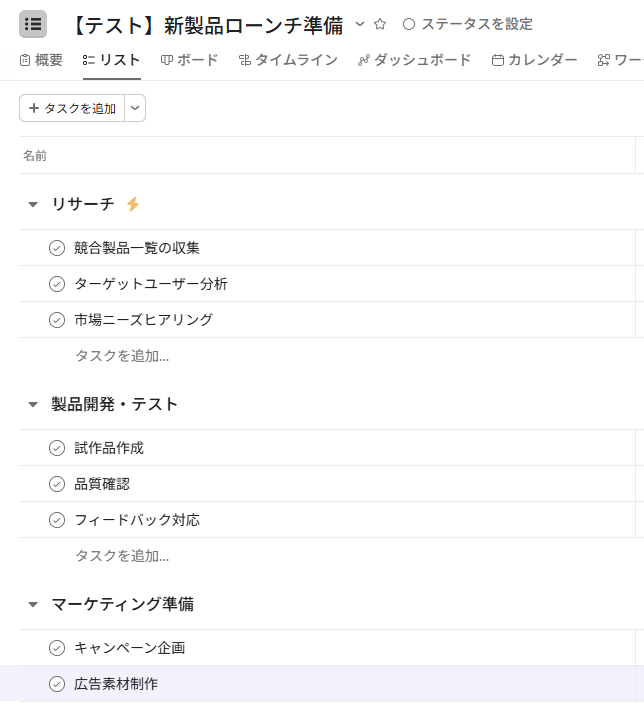Add a task under リサーチ section
644x710 pixels.
click(x=122, y=356)
